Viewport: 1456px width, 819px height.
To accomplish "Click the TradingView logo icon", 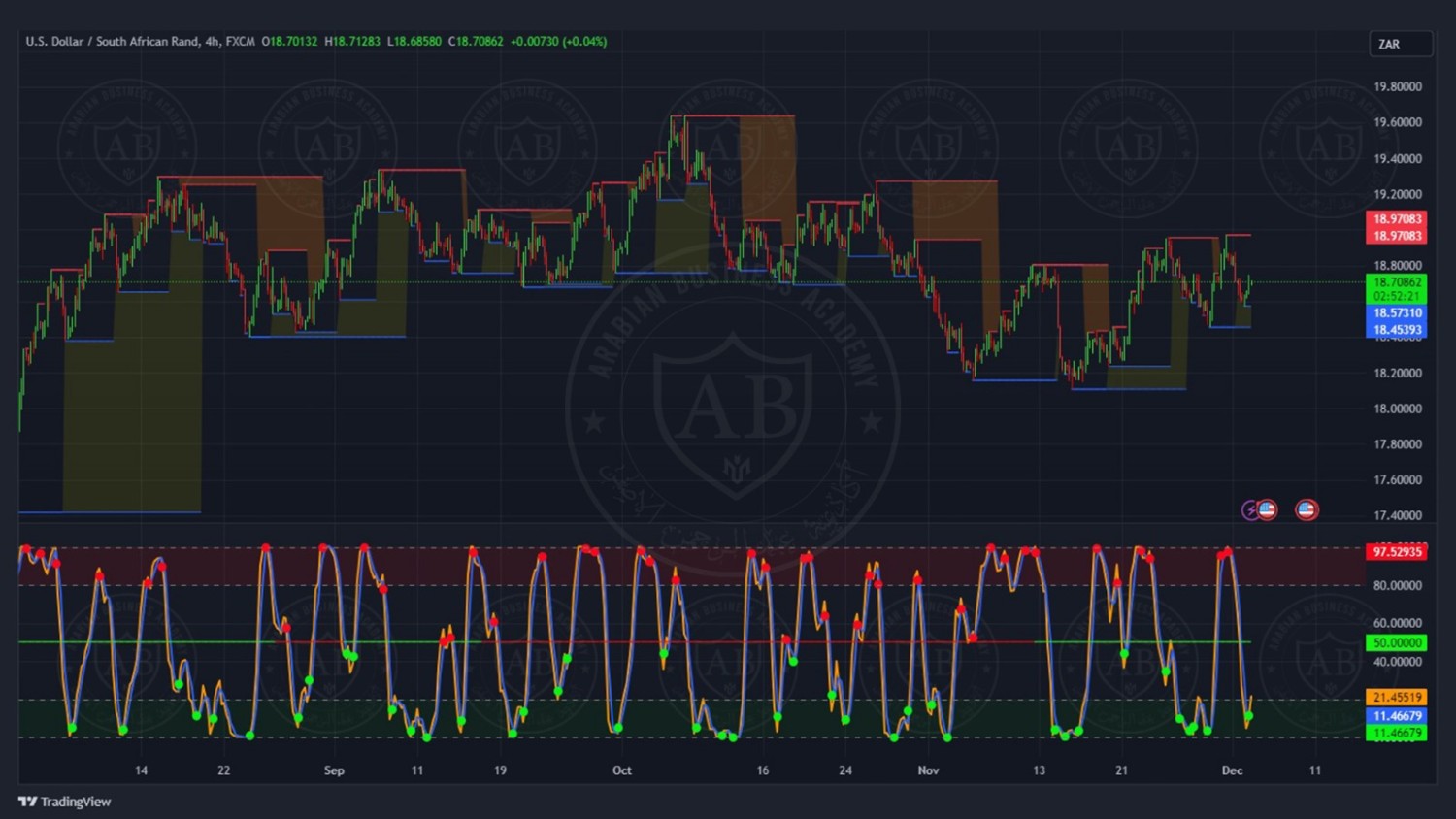I will [27, 802].
